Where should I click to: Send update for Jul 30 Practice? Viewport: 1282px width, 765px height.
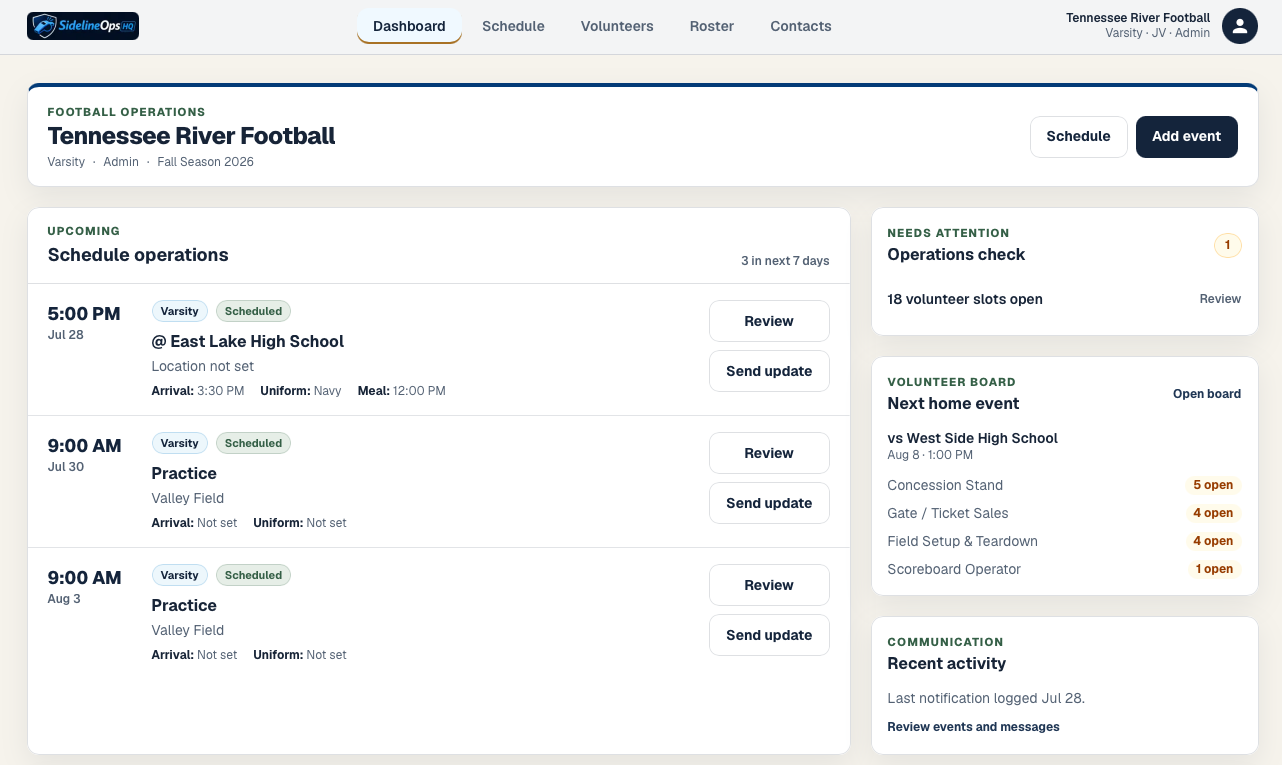pos(769,503)
